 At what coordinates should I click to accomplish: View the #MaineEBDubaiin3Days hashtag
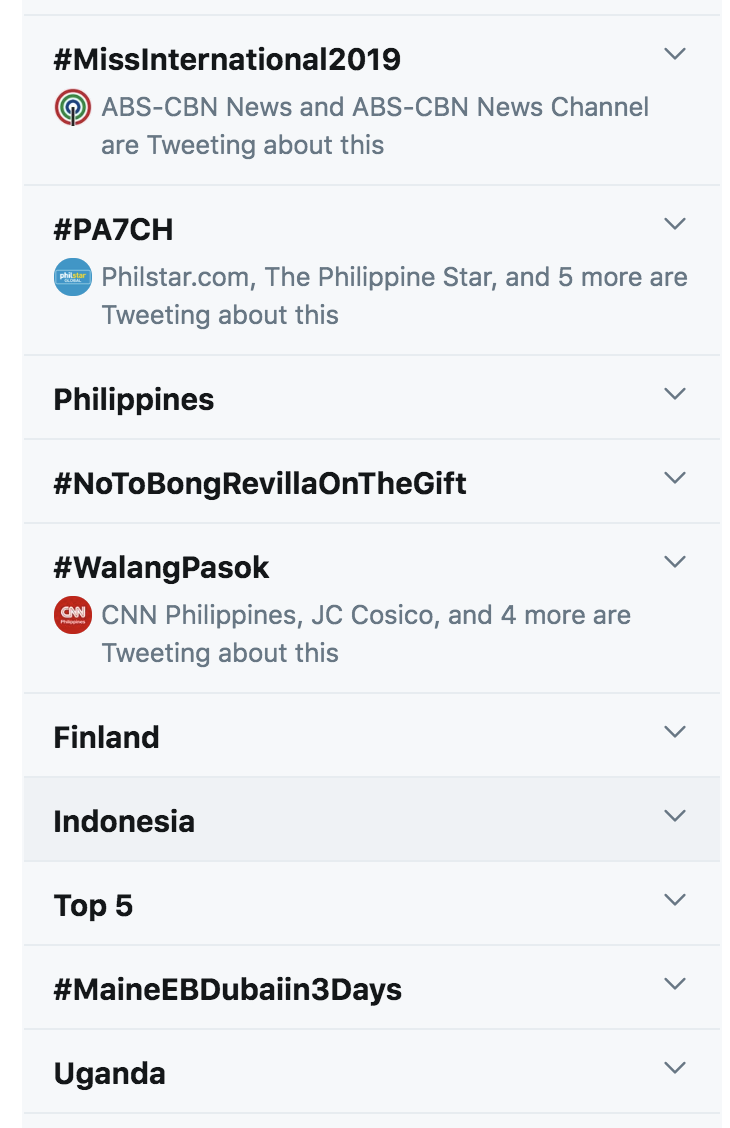228,990
